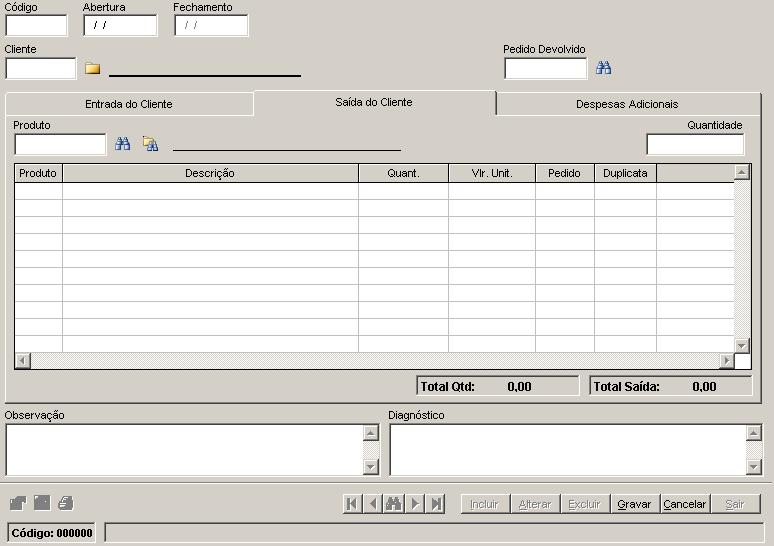
Task: Open the Despesas Adicionais tab
Action: pyautogui.click(x=627, y=104)
